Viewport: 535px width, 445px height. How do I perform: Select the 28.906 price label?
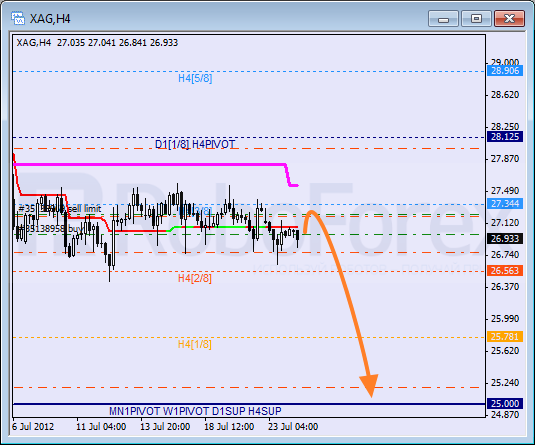pos(505,71)
